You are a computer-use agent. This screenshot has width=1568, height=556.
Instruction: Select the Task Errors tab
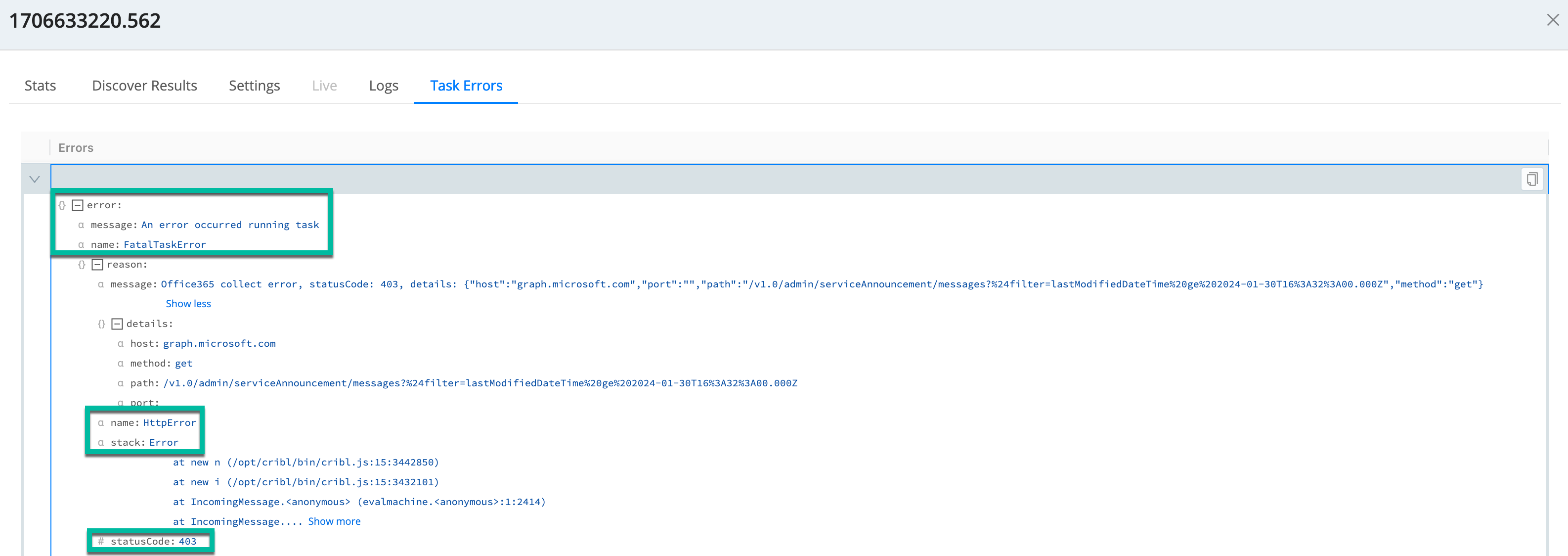tap(466, 86)
